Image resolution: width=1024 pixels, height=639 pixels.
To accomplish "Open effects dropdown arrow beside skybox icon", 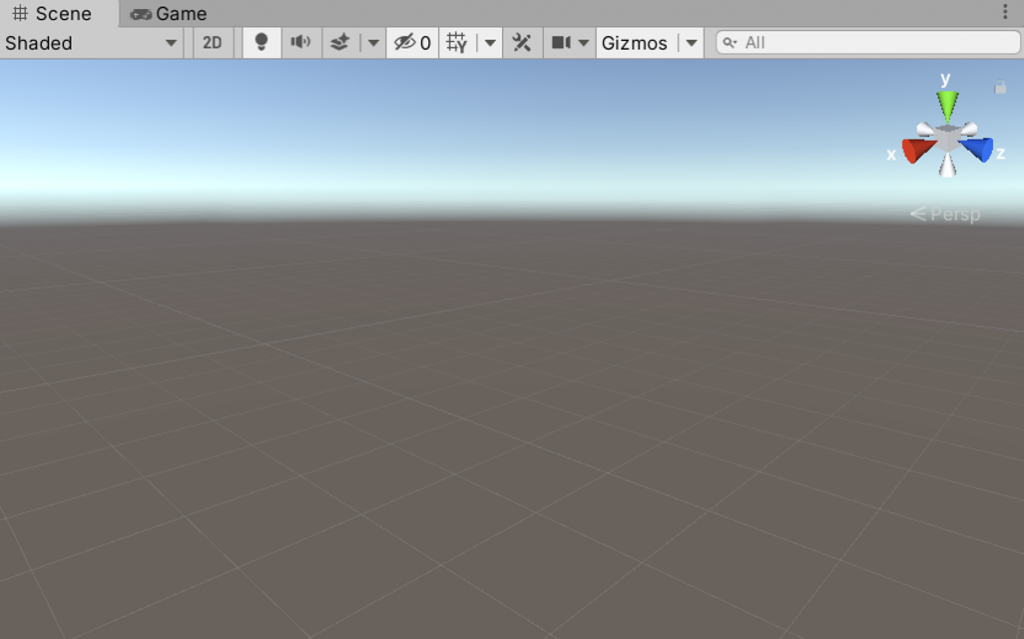I will pos(373,43).
